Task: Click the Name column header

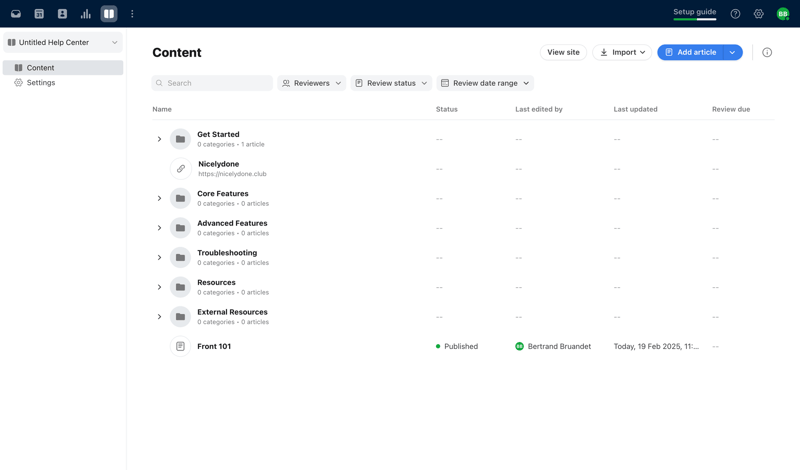Action: [x=162, y=109]
